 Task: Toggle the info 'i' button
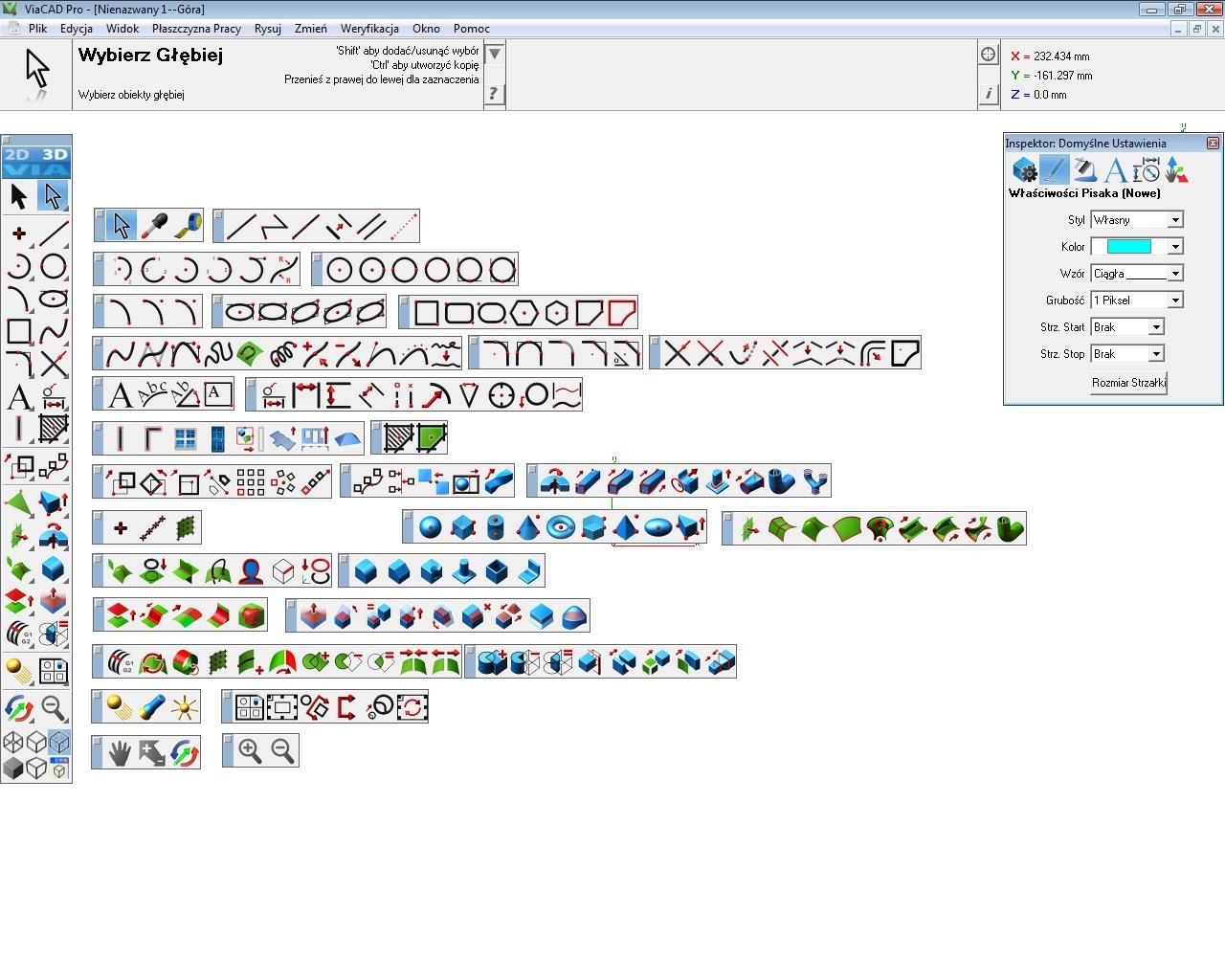tap(989, 94)
